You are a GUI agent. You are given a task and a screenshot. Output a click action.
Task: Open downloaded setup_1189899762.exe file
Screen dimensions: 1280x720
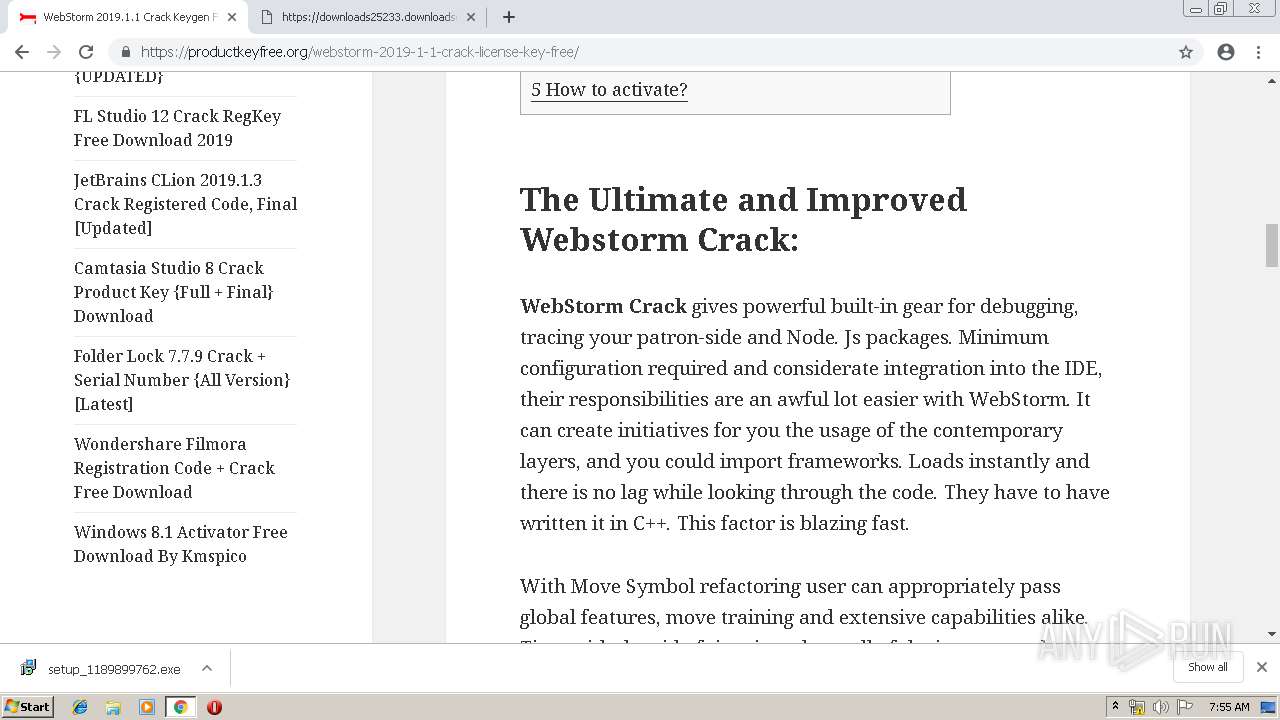tap(114, 669)
